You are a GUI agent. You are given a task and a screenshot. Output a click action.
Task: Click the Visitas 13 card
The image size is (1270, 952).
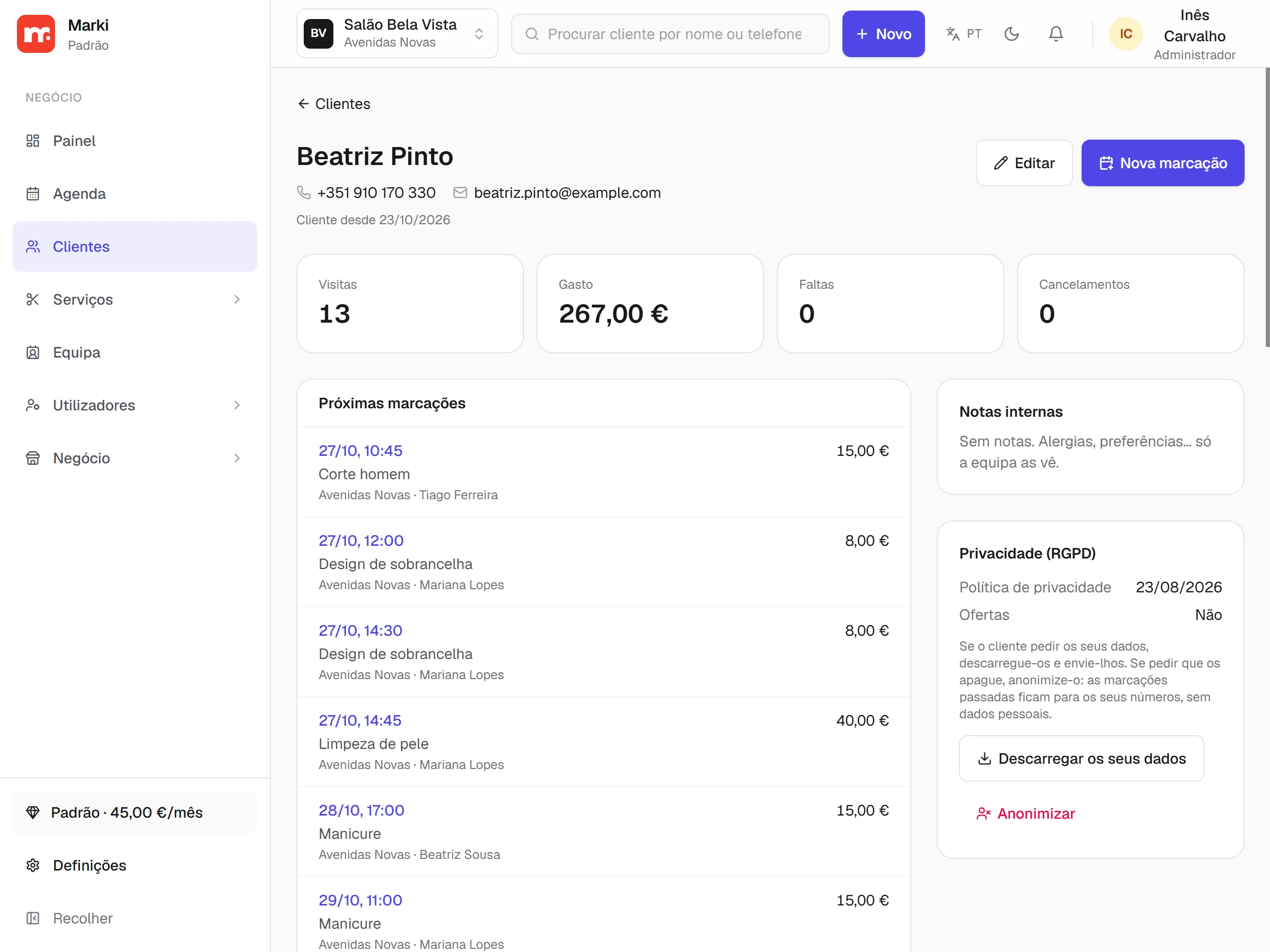410,304
